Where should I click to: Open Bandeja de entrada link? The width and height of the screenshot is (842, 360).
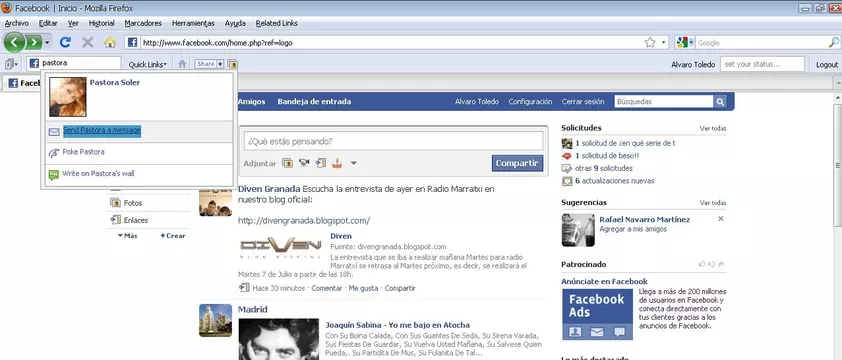314,102
